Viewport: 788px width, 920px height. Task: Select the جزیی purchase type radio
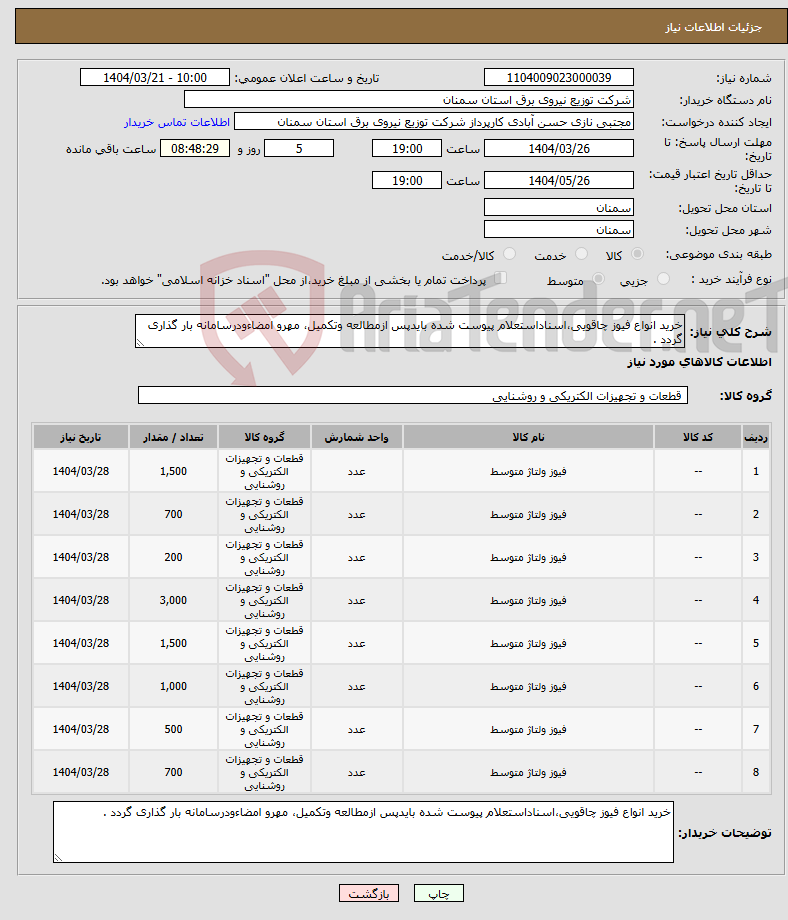point(663,279)
